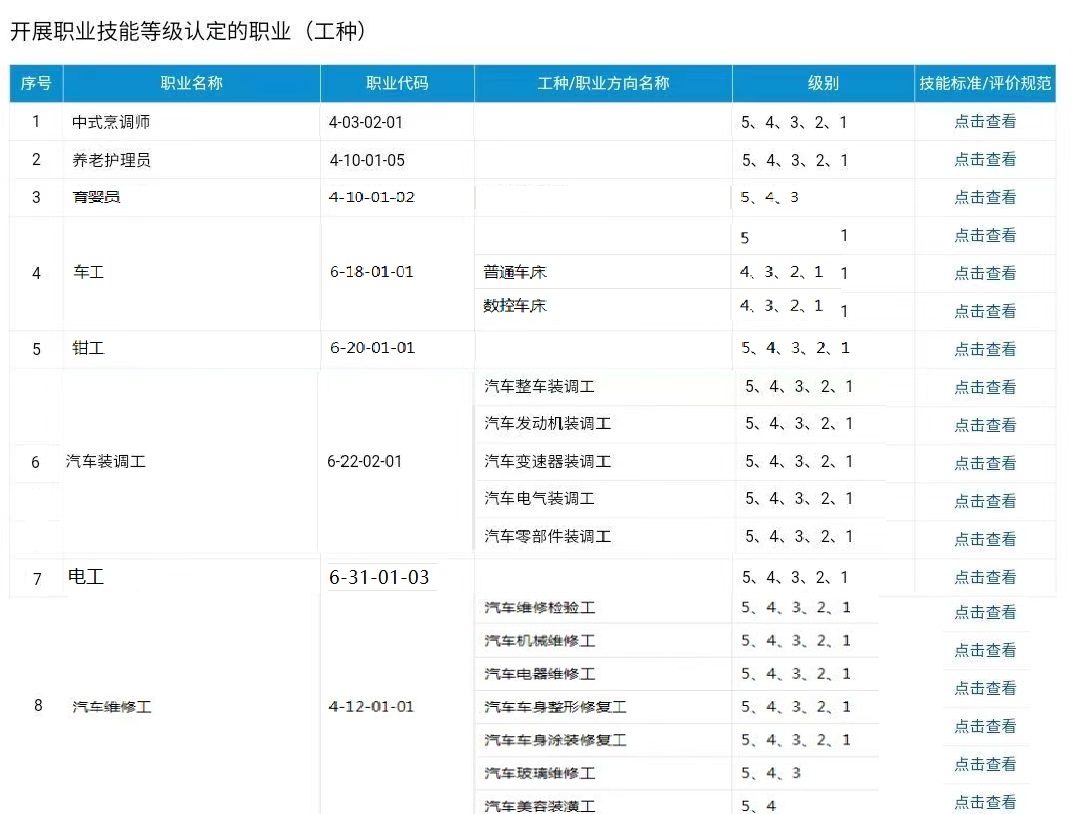This screenshot has height=814, width=1080.
Task: Open 点击查看 for 钳工 row
Action: click(986, 349)
